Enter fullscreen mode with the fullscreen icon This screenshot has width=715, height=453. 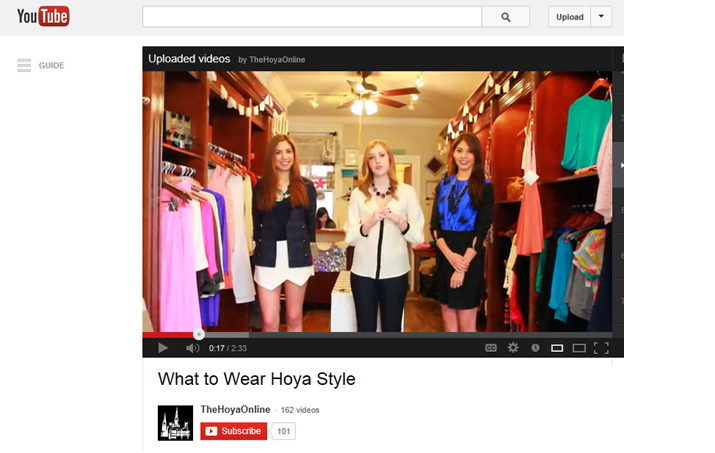point(601,348)
